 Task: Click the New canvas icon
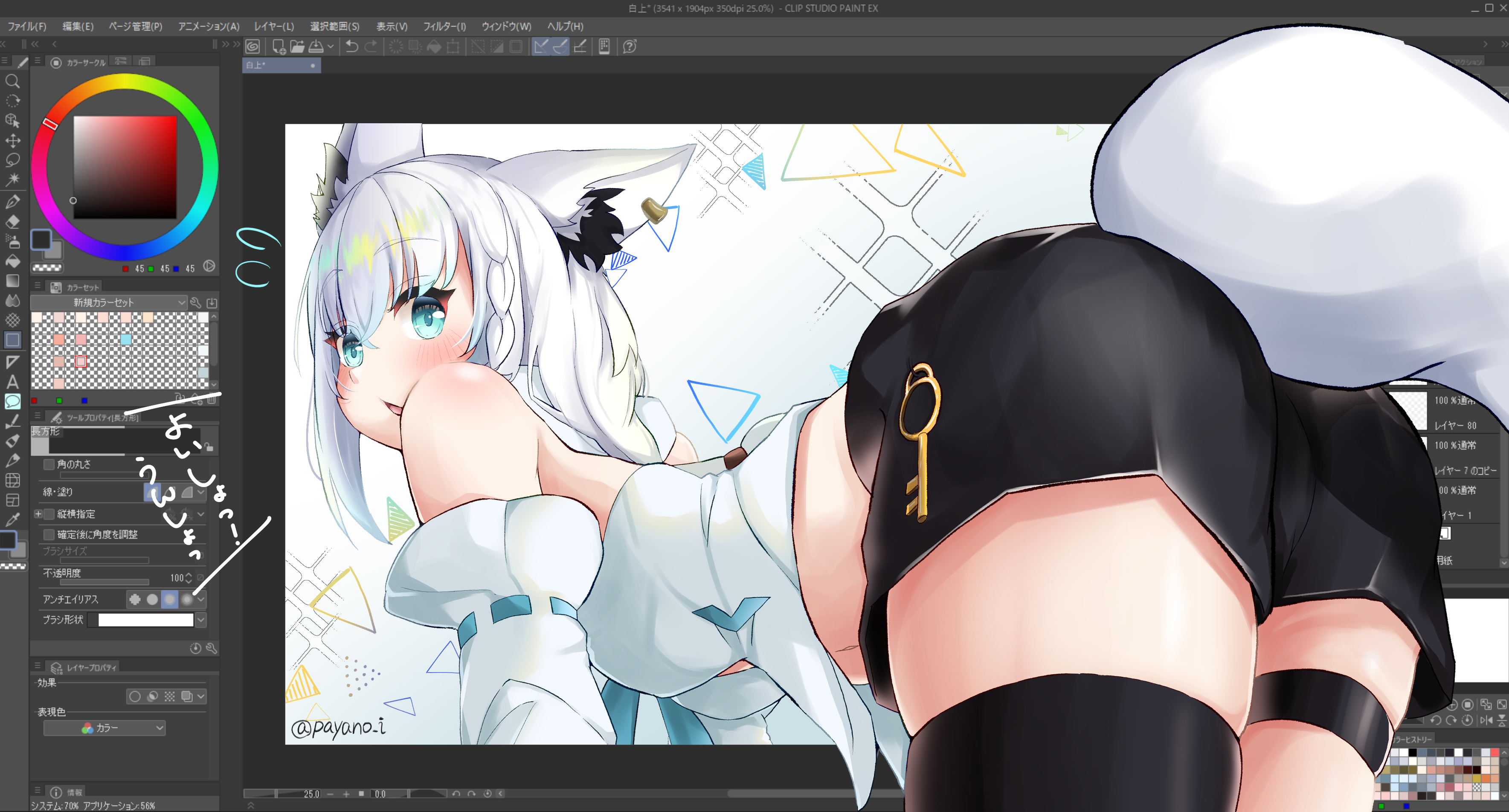coord(279,46)
